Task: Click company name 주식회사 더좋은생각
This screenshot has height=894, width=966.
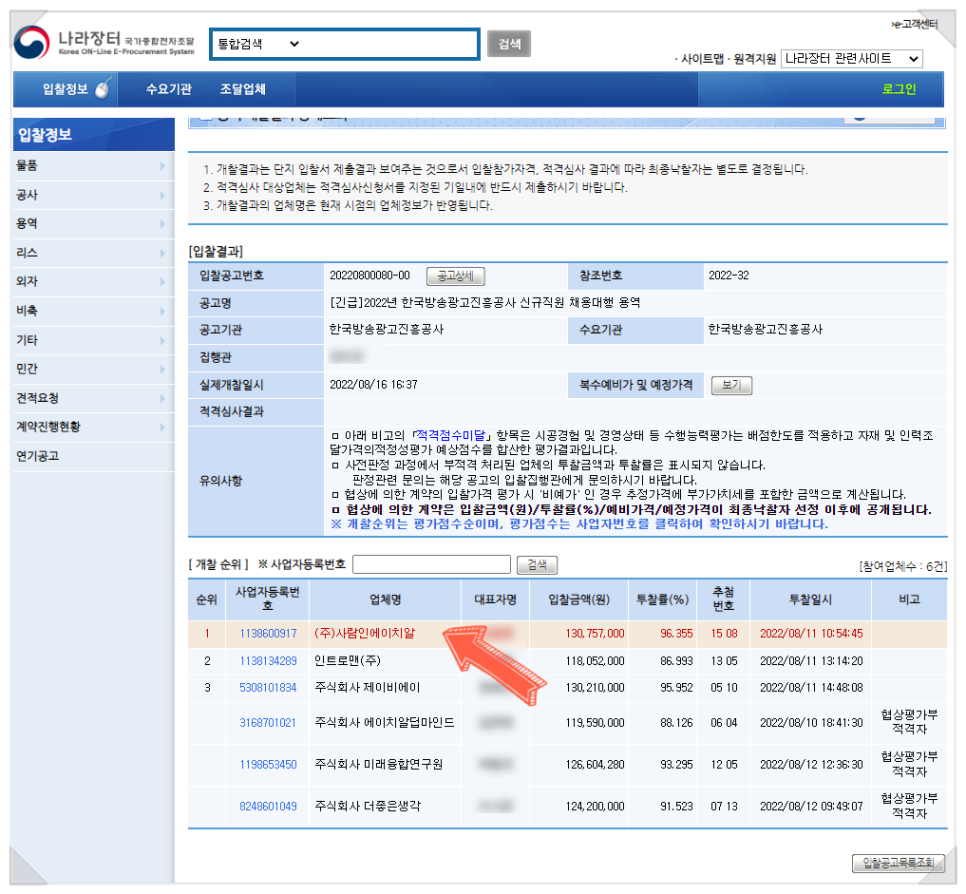Action: click(x=367, y=807)
